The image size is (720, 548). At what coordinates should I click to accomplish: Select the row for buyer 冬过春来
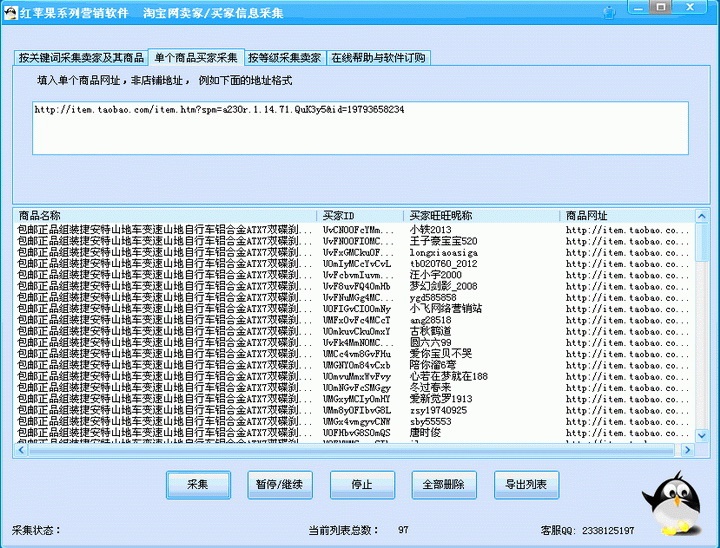[355, 388]
